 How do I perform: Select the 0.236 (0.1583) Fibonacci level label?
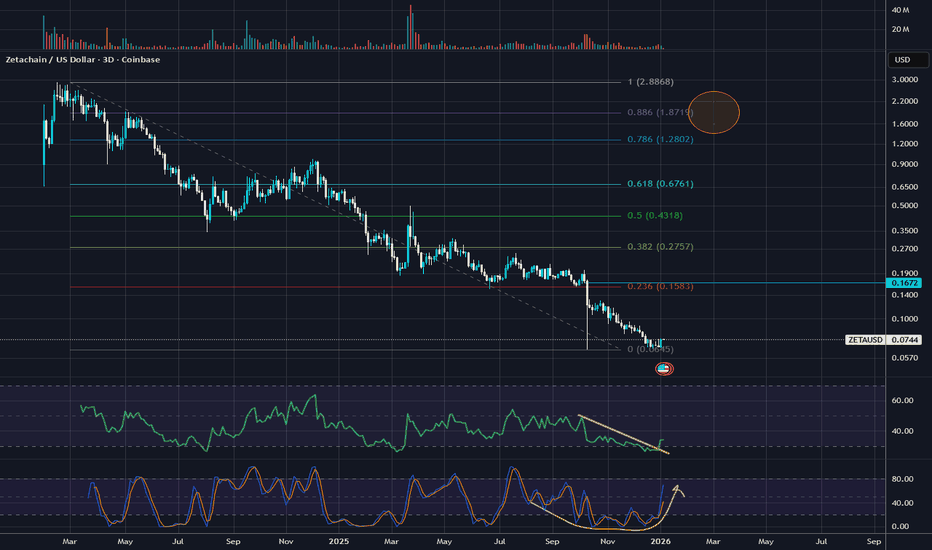coord(660,286)
